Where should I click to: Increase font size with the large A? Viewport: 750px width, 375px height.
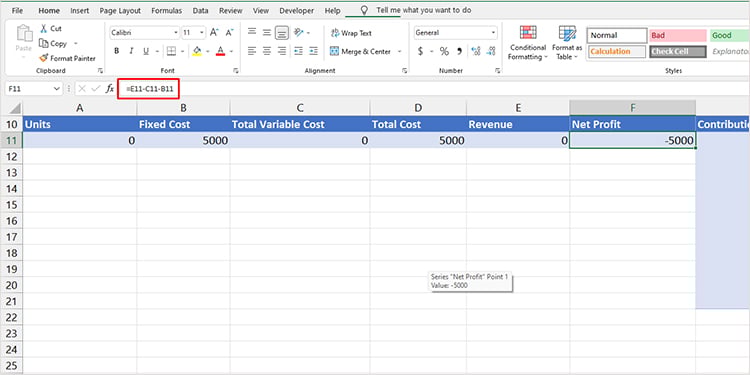coord(214,33)
